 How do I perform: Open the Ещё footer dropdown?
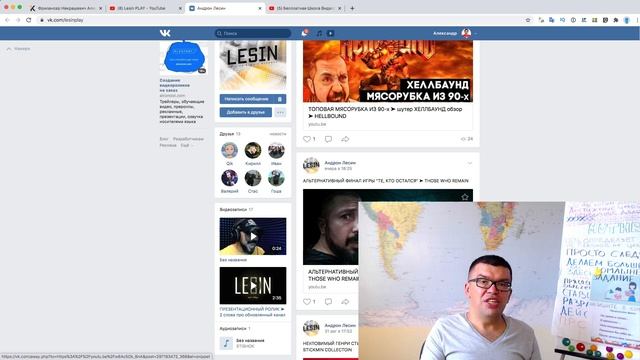[187, 145]
